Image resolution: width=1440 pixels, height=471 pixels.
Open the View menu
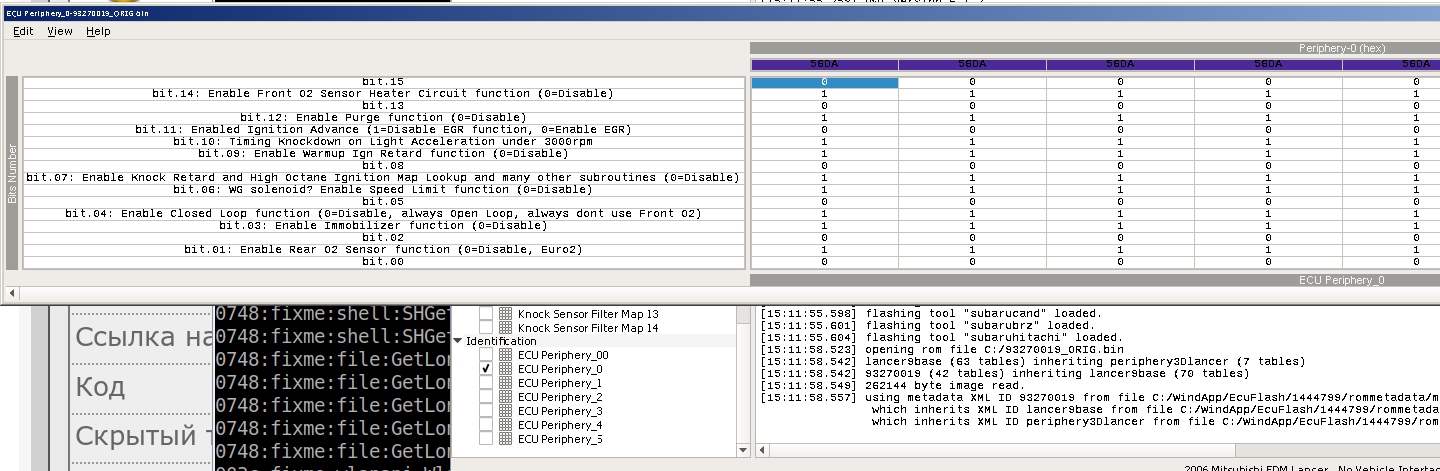60,31
